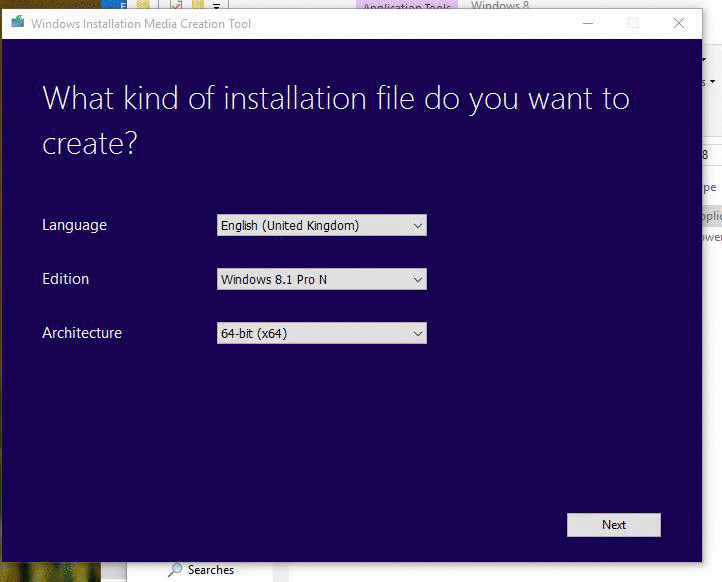Open the Architecture dropdown showing 64-bit (x64)
The height and width of the screenshot is (582, 722).
[x=322, y=333]
